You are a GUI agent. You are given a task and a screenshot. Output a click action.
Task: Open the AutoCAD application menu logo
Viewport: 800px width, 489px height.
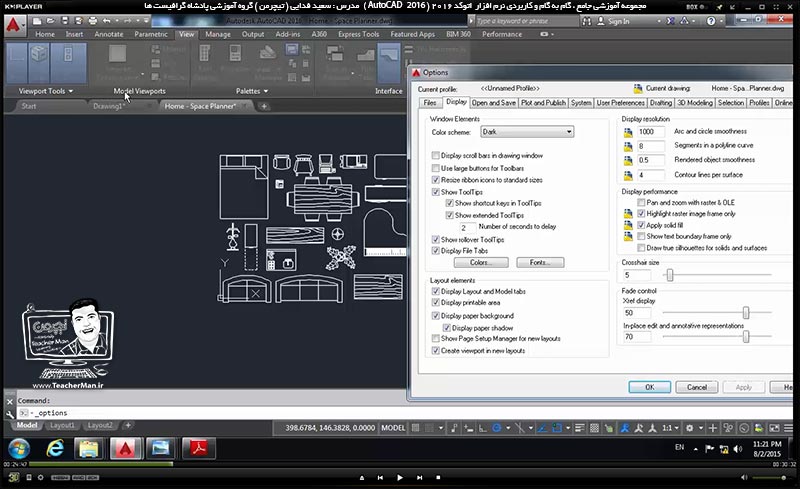pyautogui.click(x=14, y=25)
